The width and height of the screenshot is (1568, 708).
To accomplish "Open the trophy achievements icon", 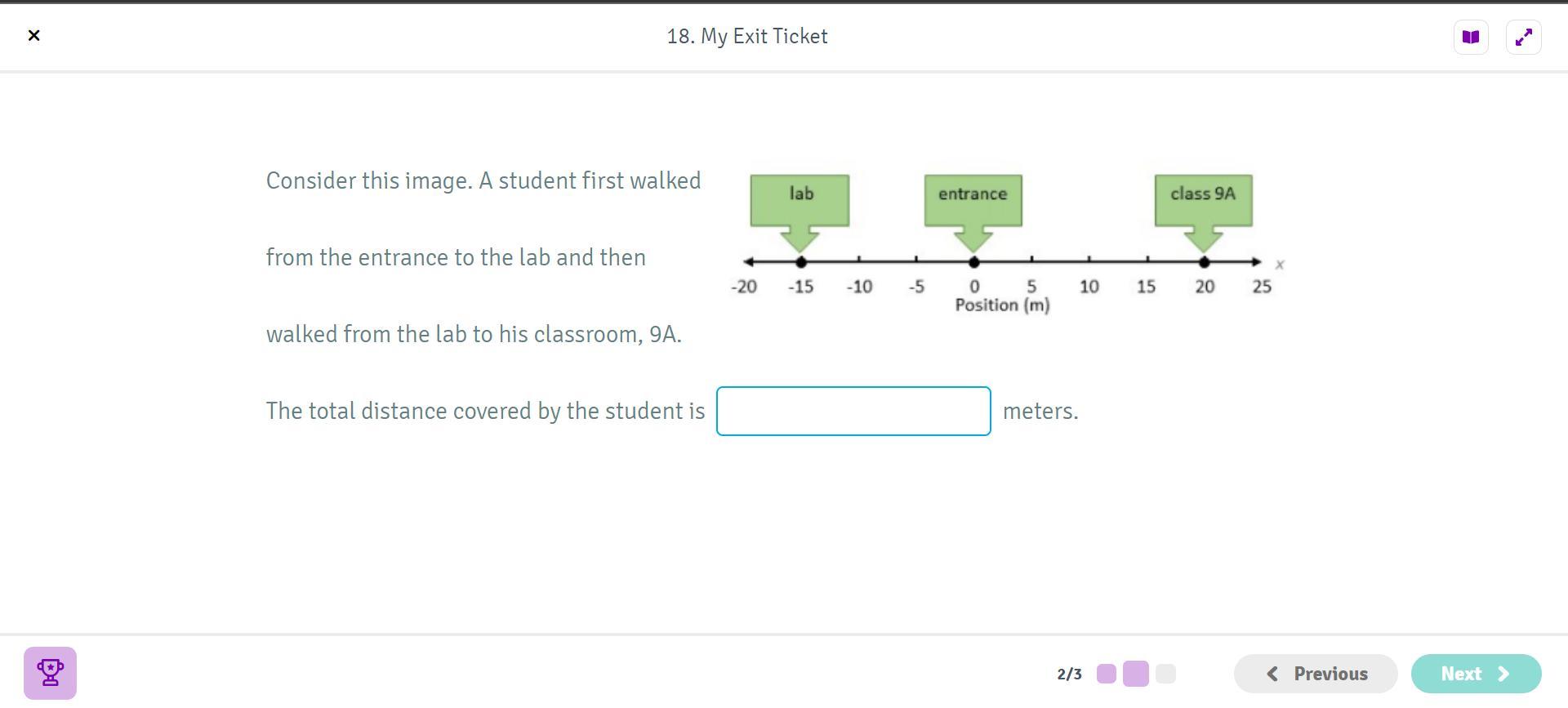I will tap(50, 673).
